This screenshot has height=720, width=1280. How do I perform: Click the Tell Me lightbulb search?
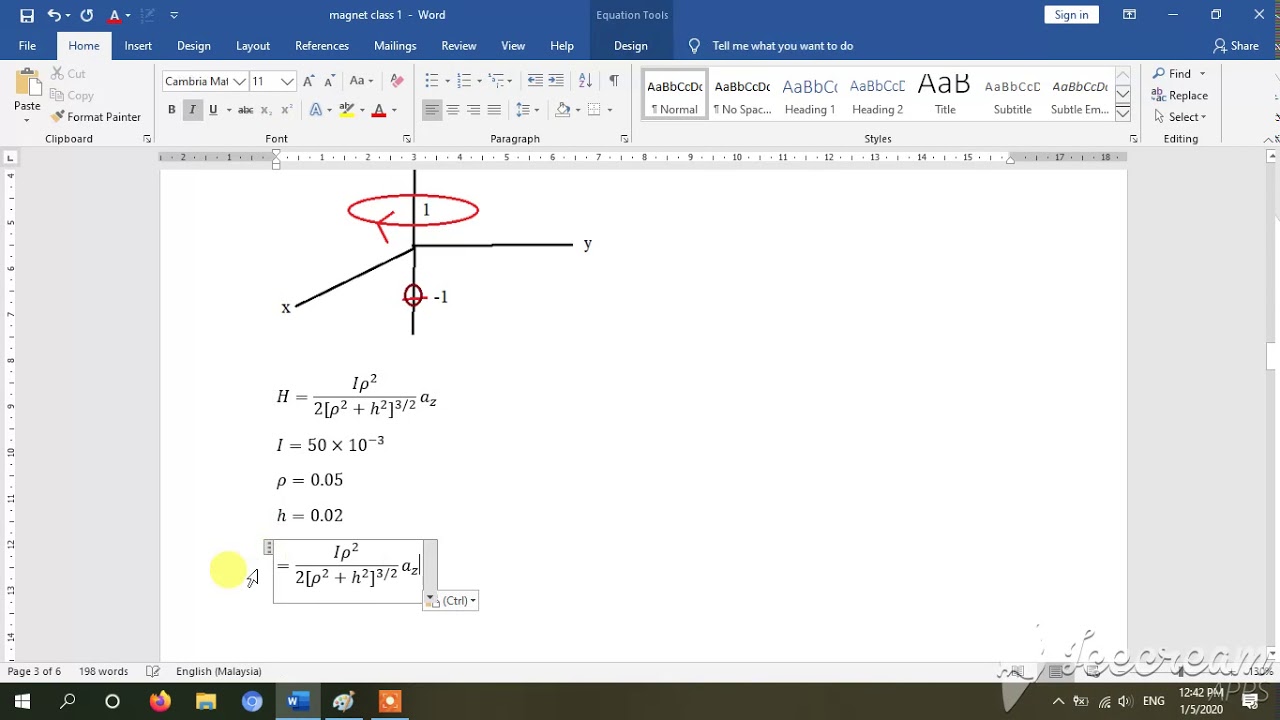695,46
